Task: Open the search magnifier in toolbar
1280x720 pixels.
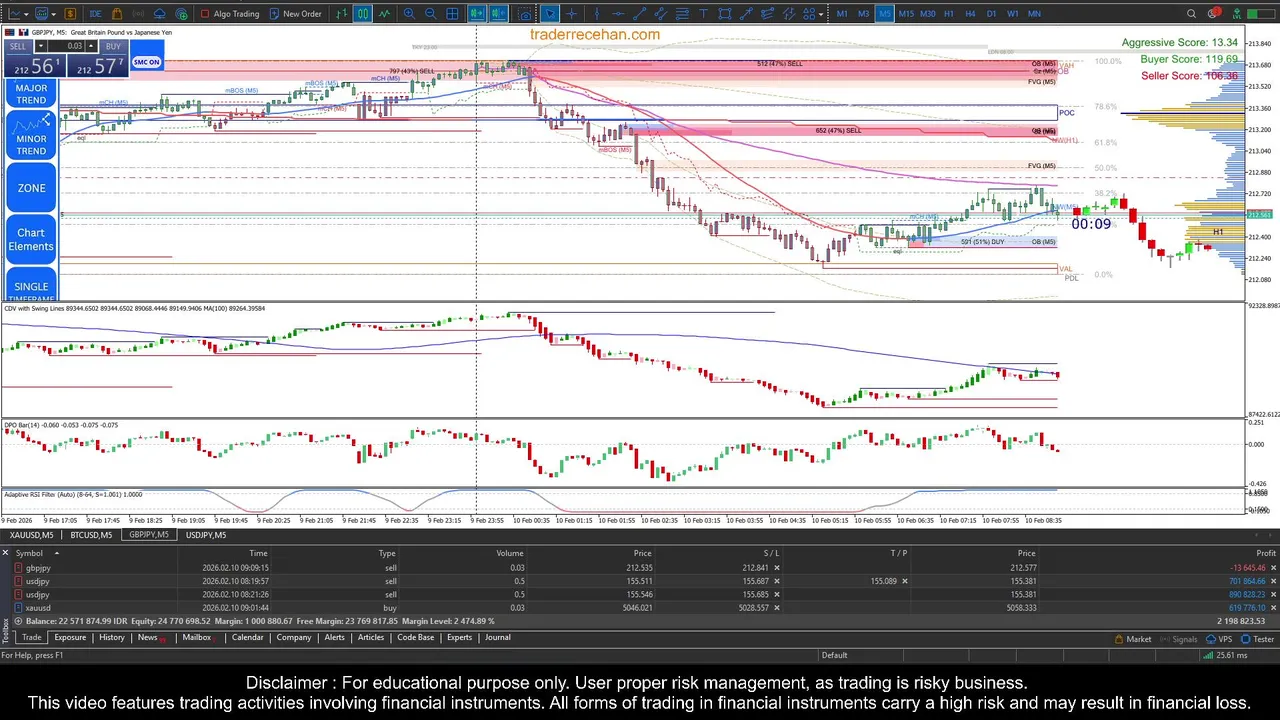Action: [x=1191, y=14]
